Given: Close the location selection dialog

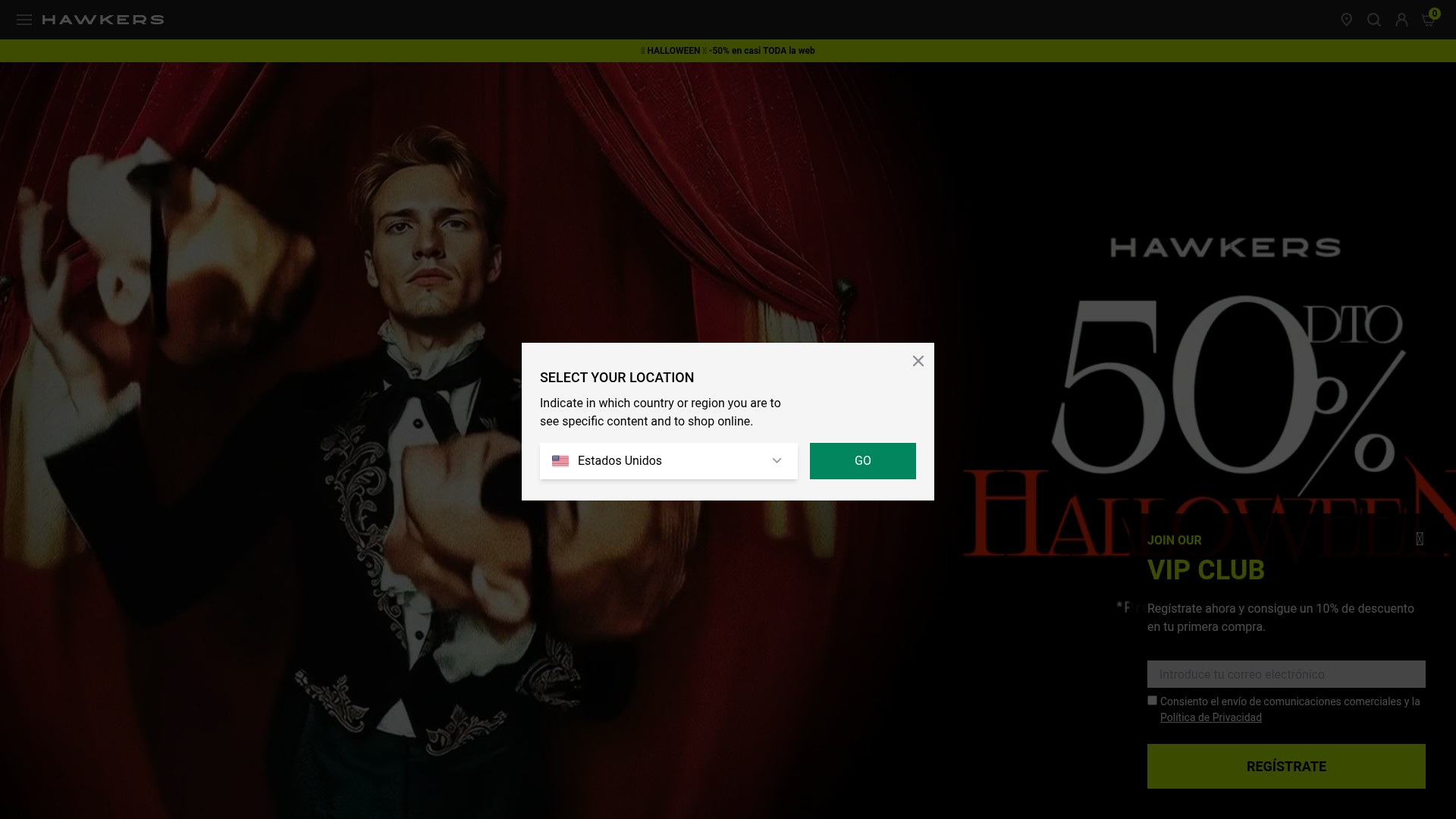Looking at the screenshot, I should (918, 361).
